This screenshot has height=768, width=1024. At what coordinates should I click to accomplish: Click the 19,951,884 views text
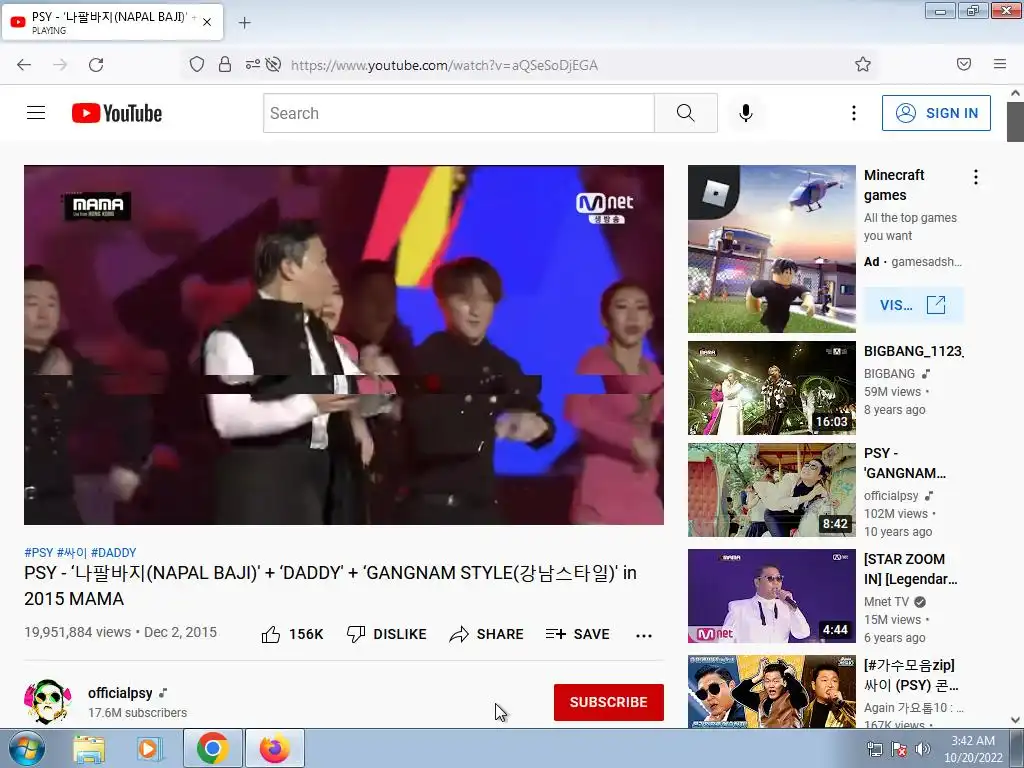(x=78, y=632)
